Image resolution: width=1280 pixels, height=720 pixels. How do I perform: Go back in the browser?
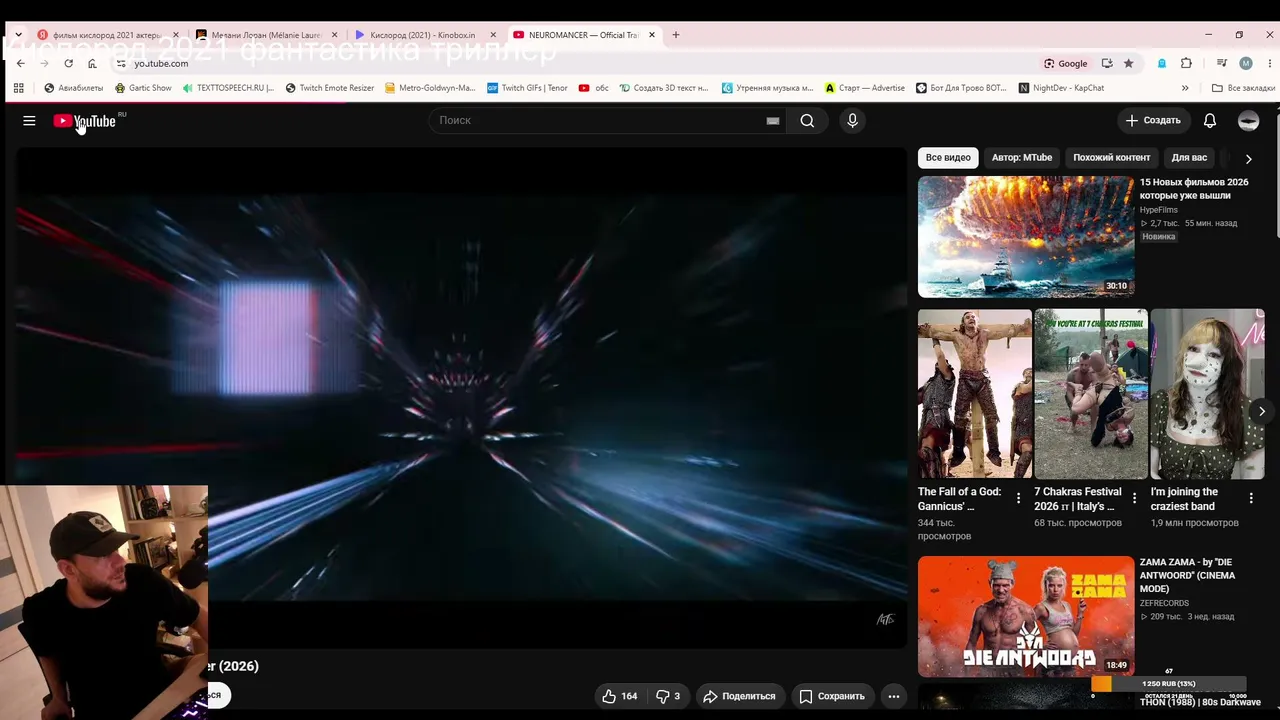(x=20, y=63)
